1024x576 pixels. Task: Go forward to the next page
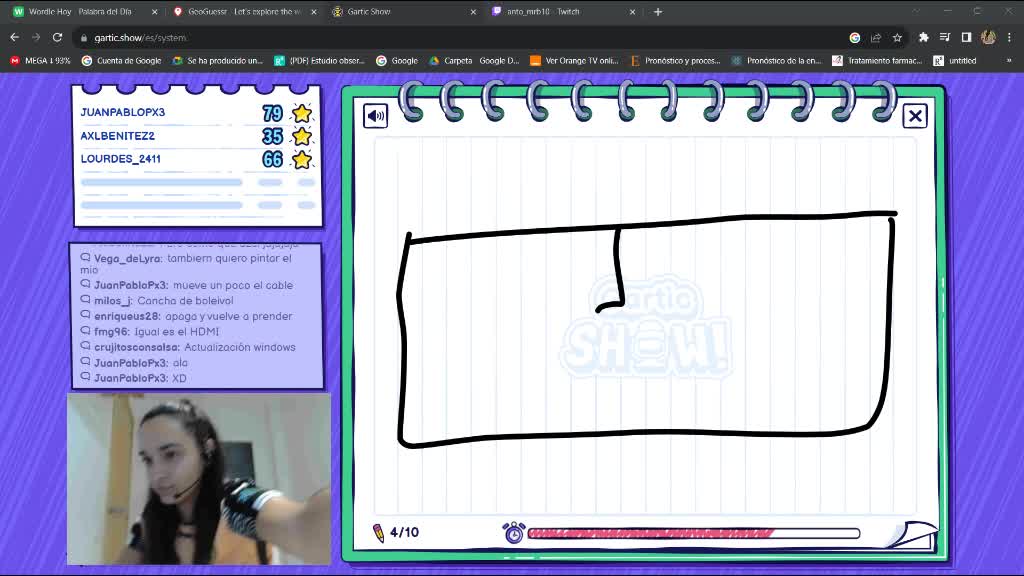36,38
